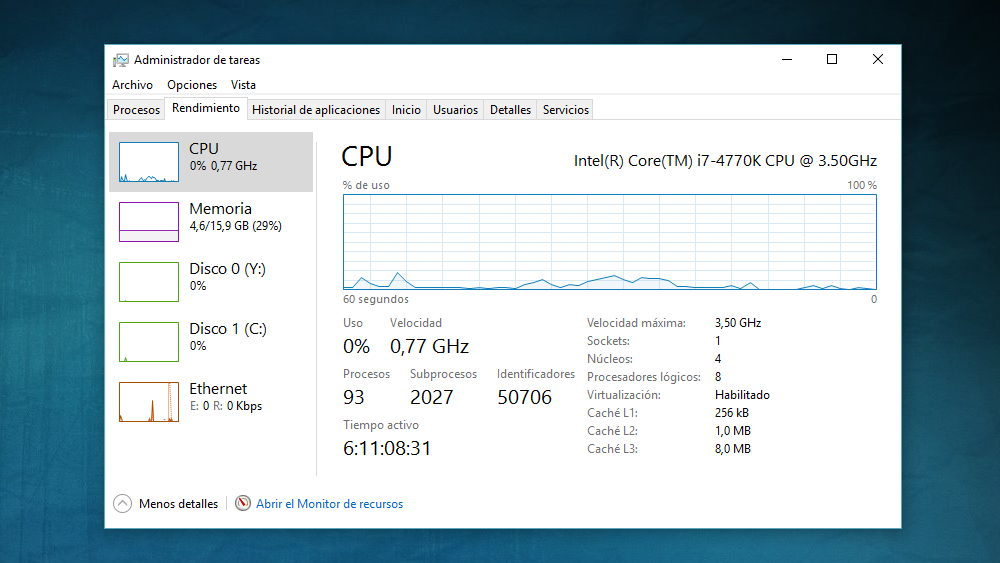The height and width of the screenshot is (563, 1000).
Task: Switch to the Detalles tab
Action: tap(510, 110)
